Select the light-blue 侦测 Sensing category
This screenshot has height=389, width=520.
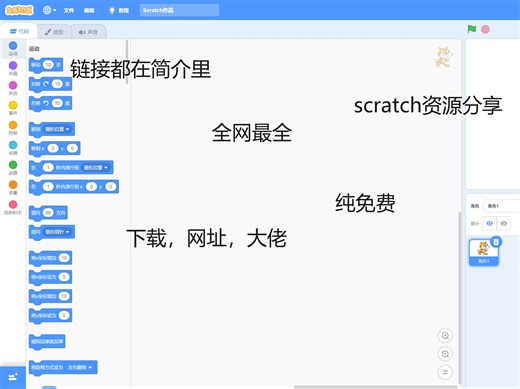click(x=13, y=148)
